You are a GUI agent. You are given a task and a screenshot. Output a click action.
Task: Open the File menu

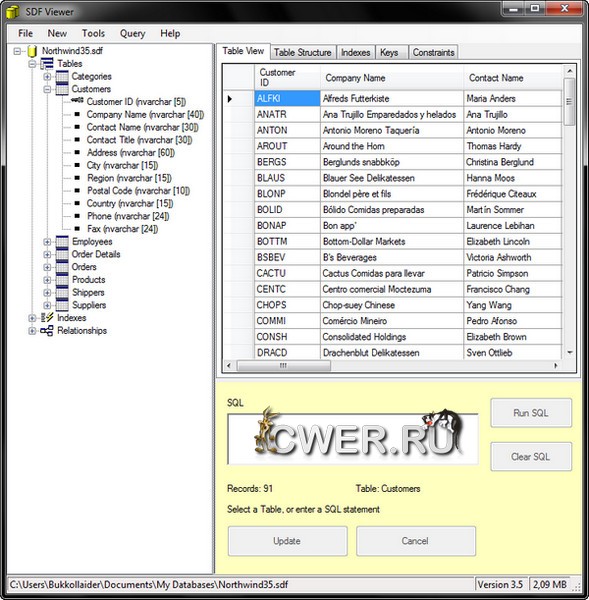[x=25, y=33]
